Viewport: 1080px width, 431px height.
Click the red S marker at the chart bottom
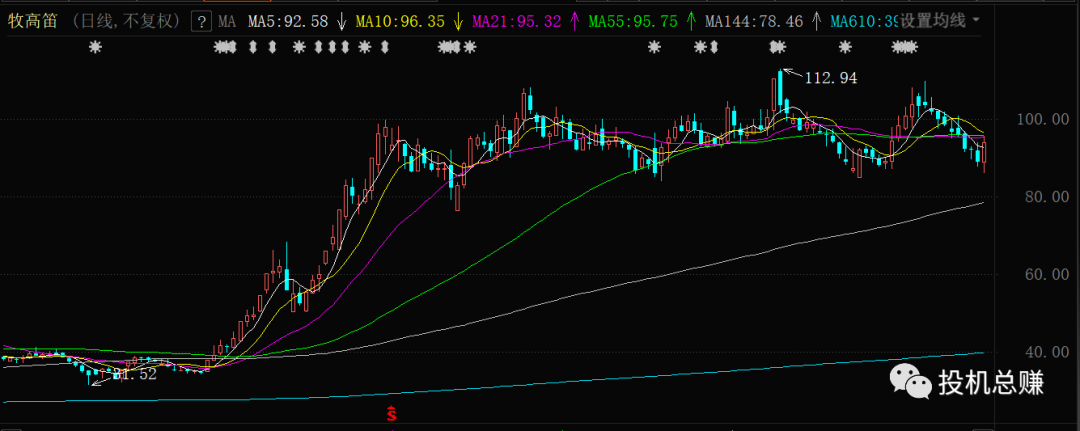pos(392,412)
